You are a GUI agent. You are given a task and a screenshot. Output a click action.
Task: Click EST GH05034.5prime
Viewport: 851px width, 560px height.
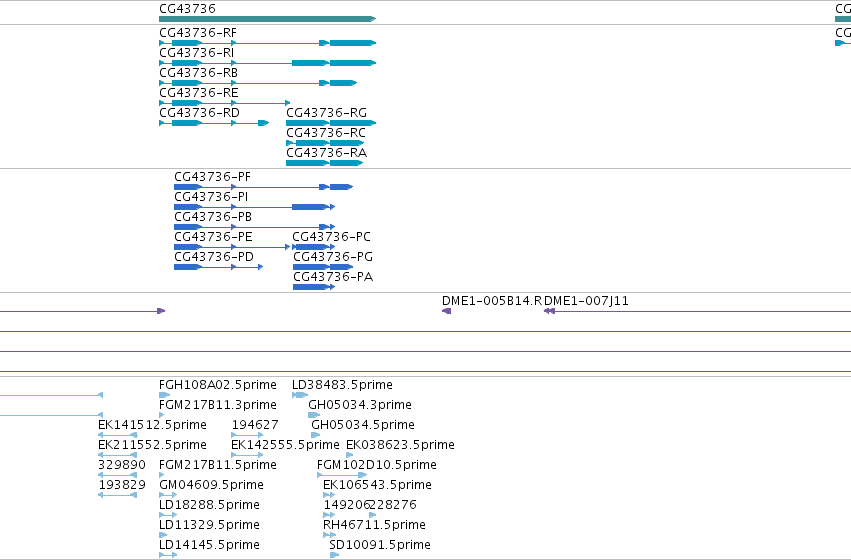coord(316,435)
